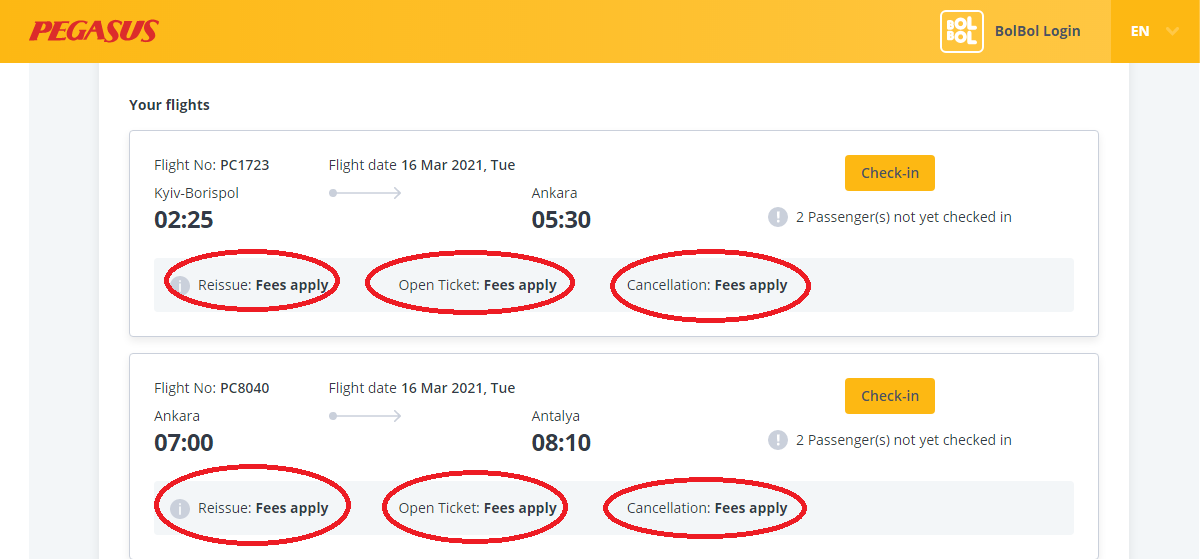The width and height of the screenshot is (1200, 559).
Task: Click Cancellation fees text for flight PC8040
Action: pos(707,508)
